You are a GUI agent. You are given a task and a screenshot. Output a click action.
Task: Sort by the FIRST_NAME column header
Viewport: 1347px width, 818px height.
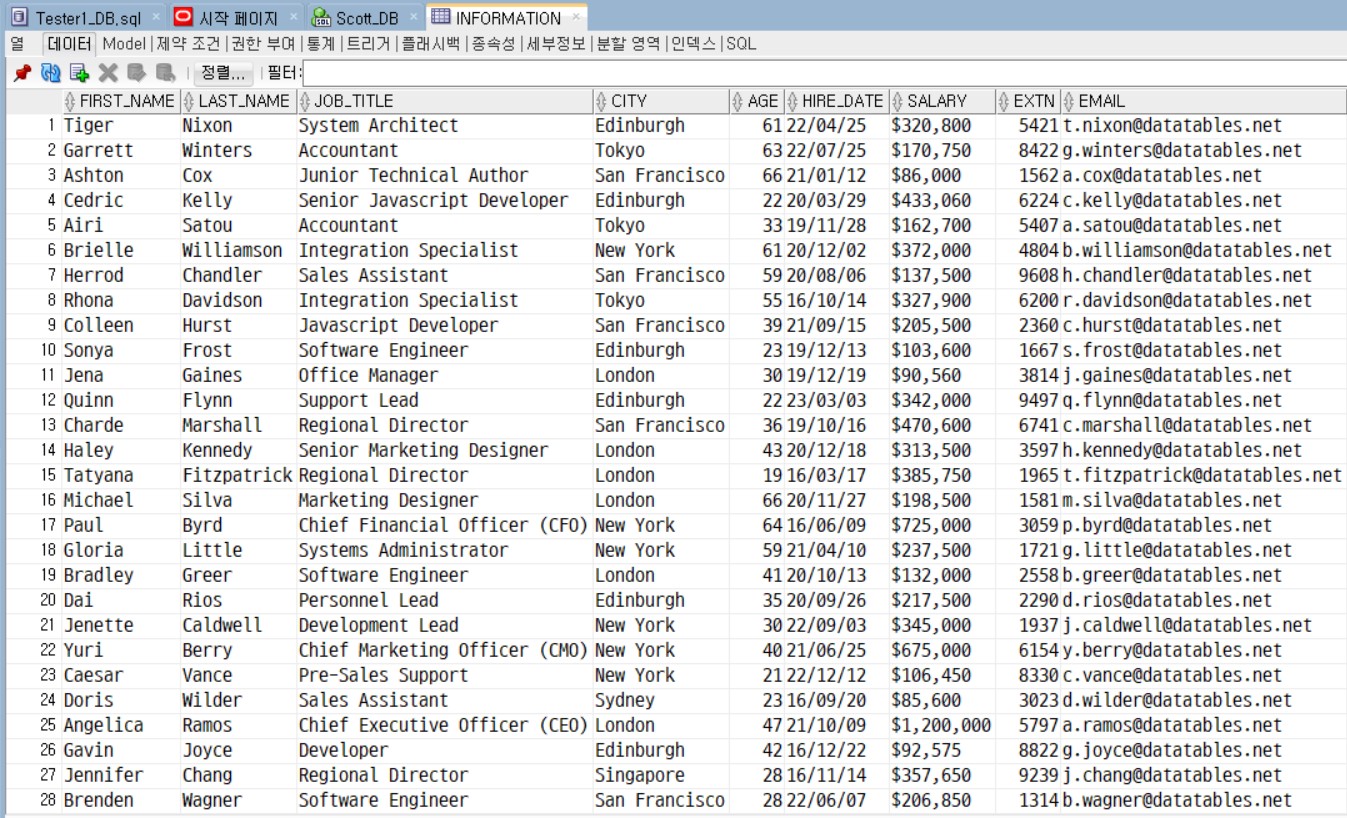(120, 101)
